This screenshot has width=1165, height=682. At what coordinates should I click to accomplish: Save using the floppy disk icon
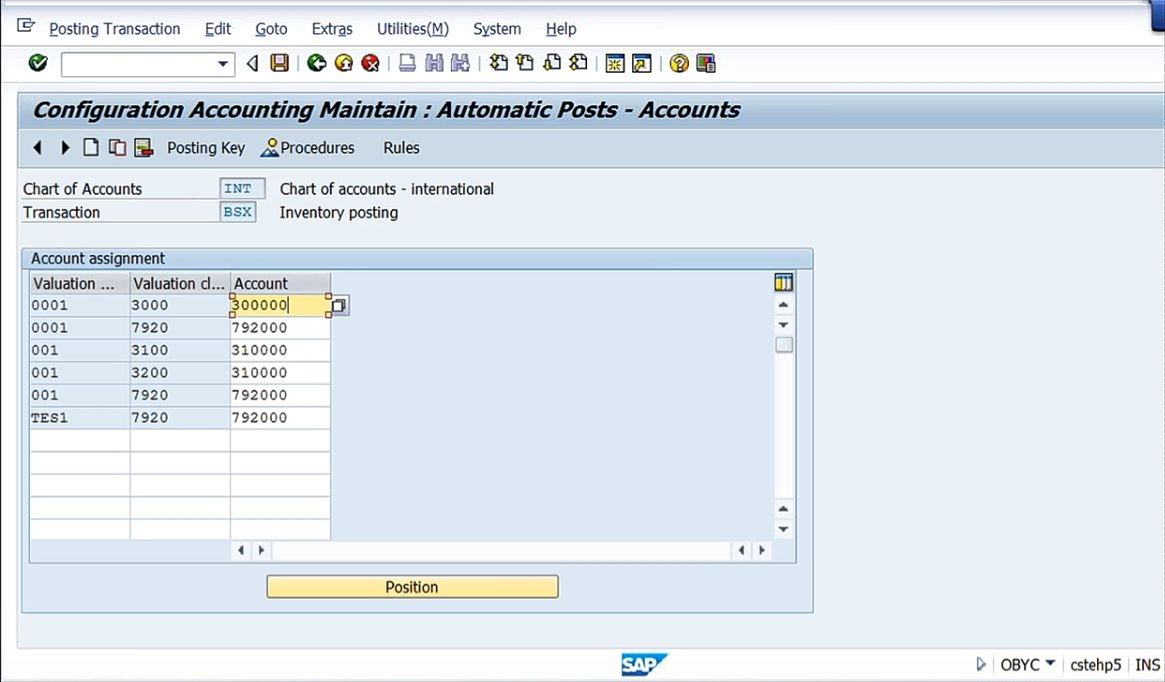click(x=279, y=63)
